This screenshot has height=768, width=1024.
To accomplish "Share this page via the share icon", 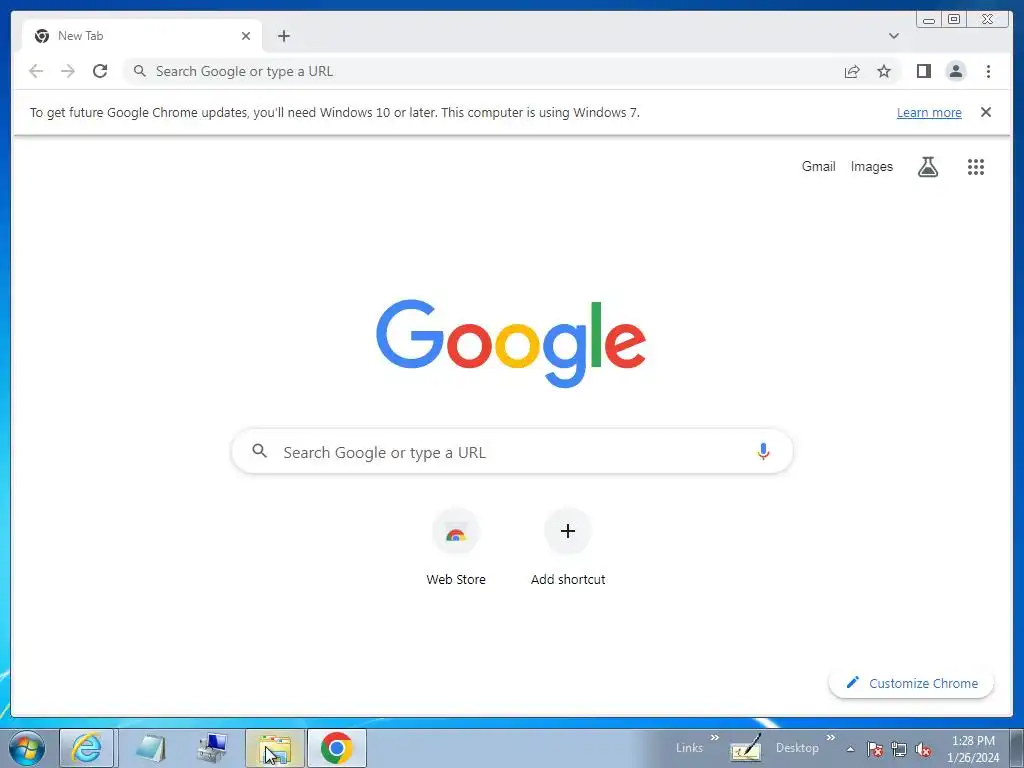I will (x=852, y=71).
